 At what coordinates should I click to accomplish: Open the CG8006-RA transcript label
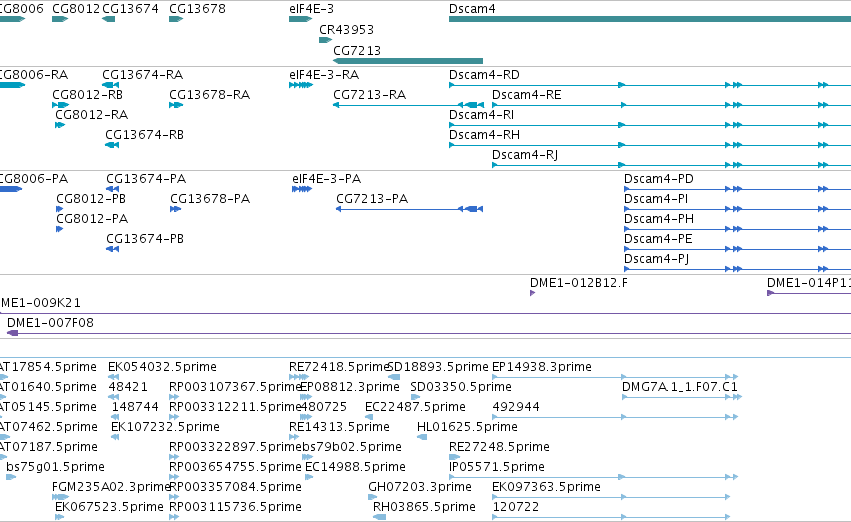pos(34,74)
